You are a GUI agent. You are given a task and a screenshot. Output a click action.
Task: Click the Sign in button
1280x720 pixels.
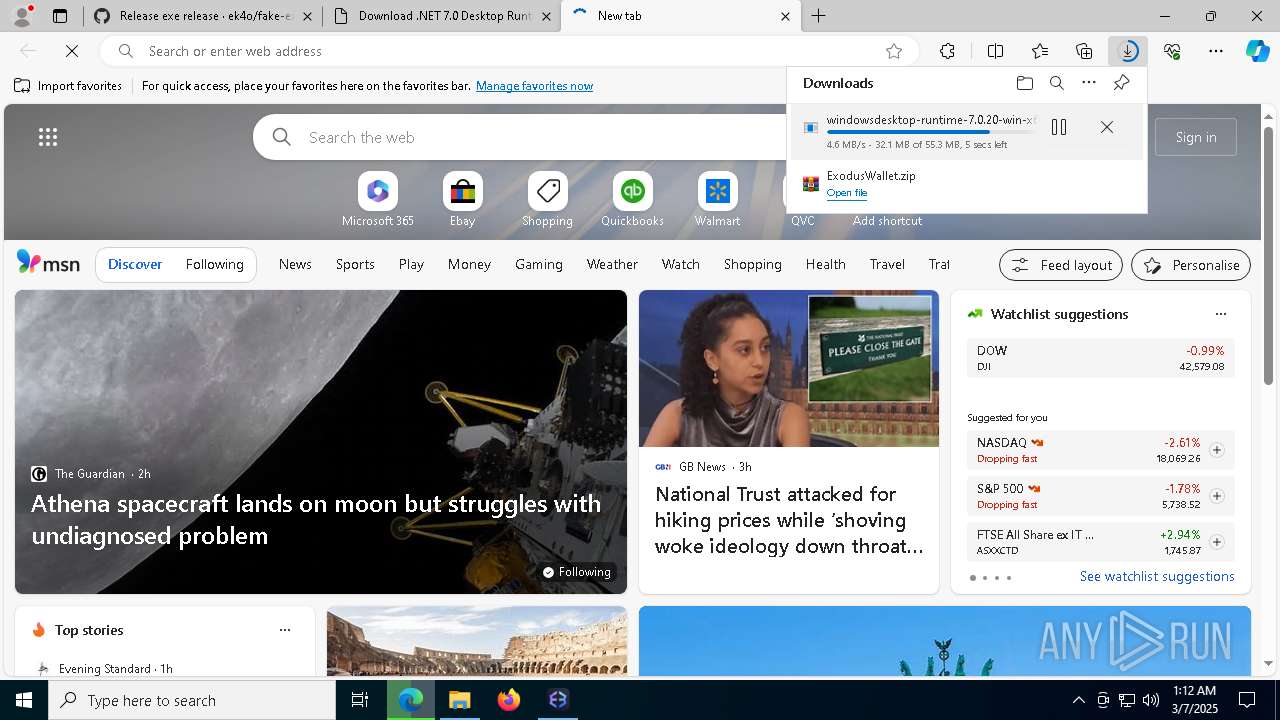point(1196,137)
